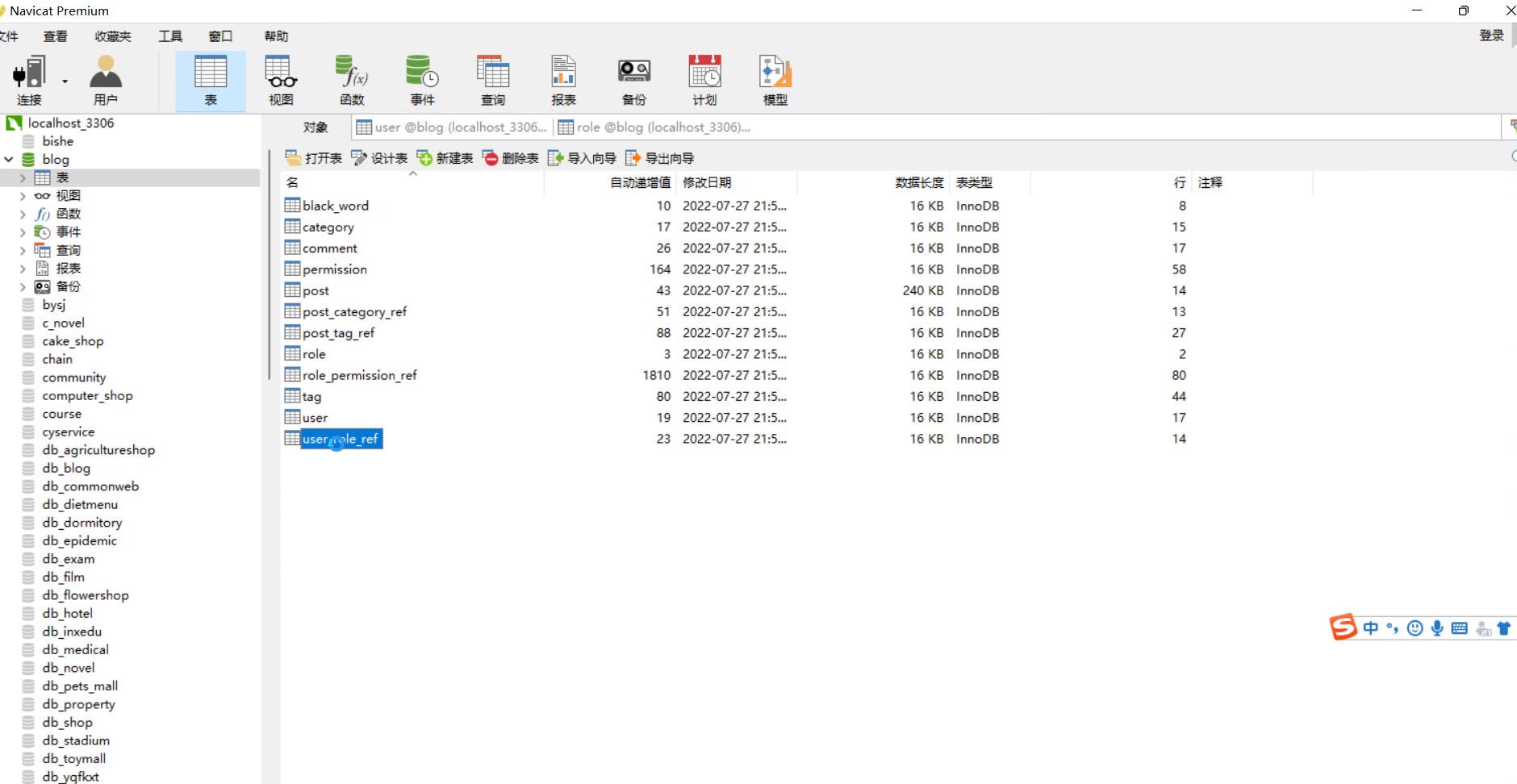Viewport: 1517px width, 784px height.
Task: Open the 帮助 menu
Action: pos(276,36)
